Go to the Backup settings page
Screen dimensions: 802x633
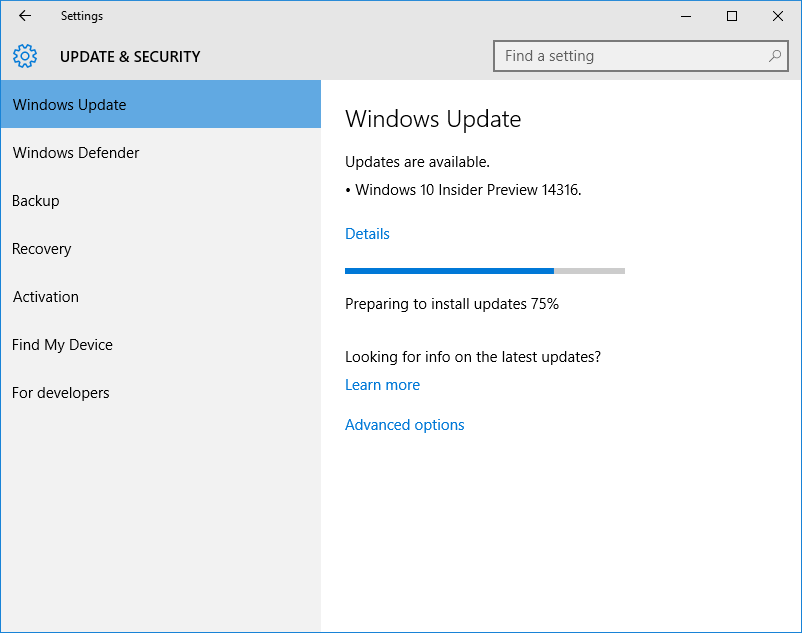click(36, 201)
